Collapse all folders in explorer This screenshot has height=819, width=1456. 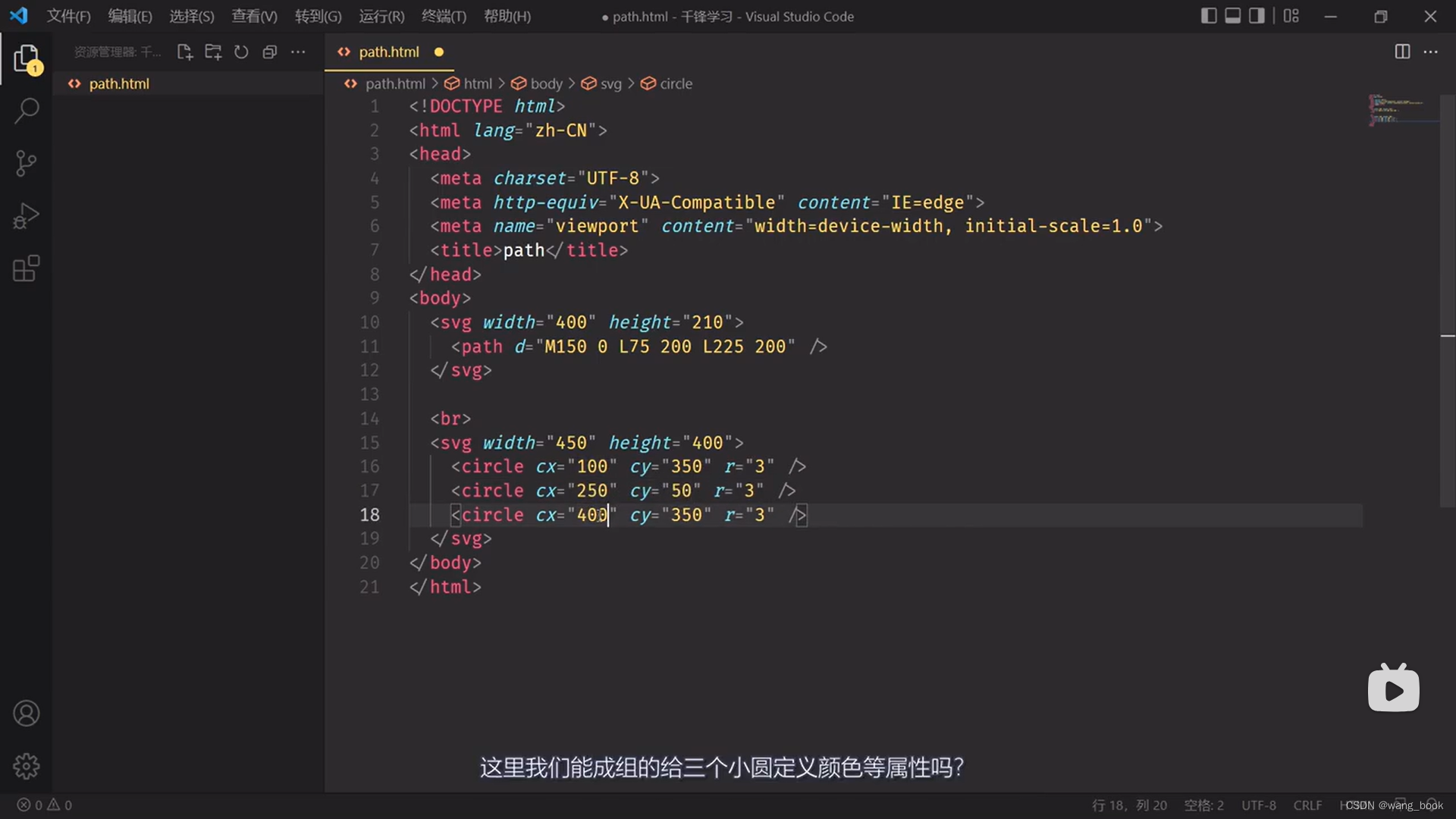coord(269,52)
